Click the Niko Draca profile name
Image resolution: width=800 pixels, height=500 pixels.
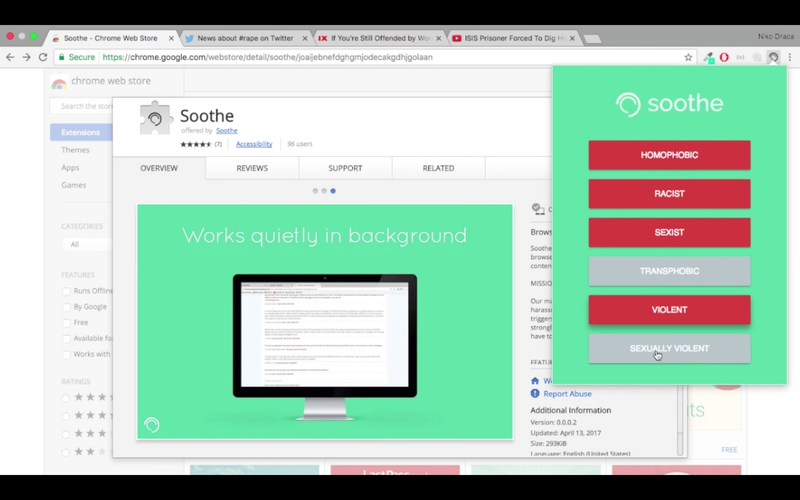click(776, 36)
